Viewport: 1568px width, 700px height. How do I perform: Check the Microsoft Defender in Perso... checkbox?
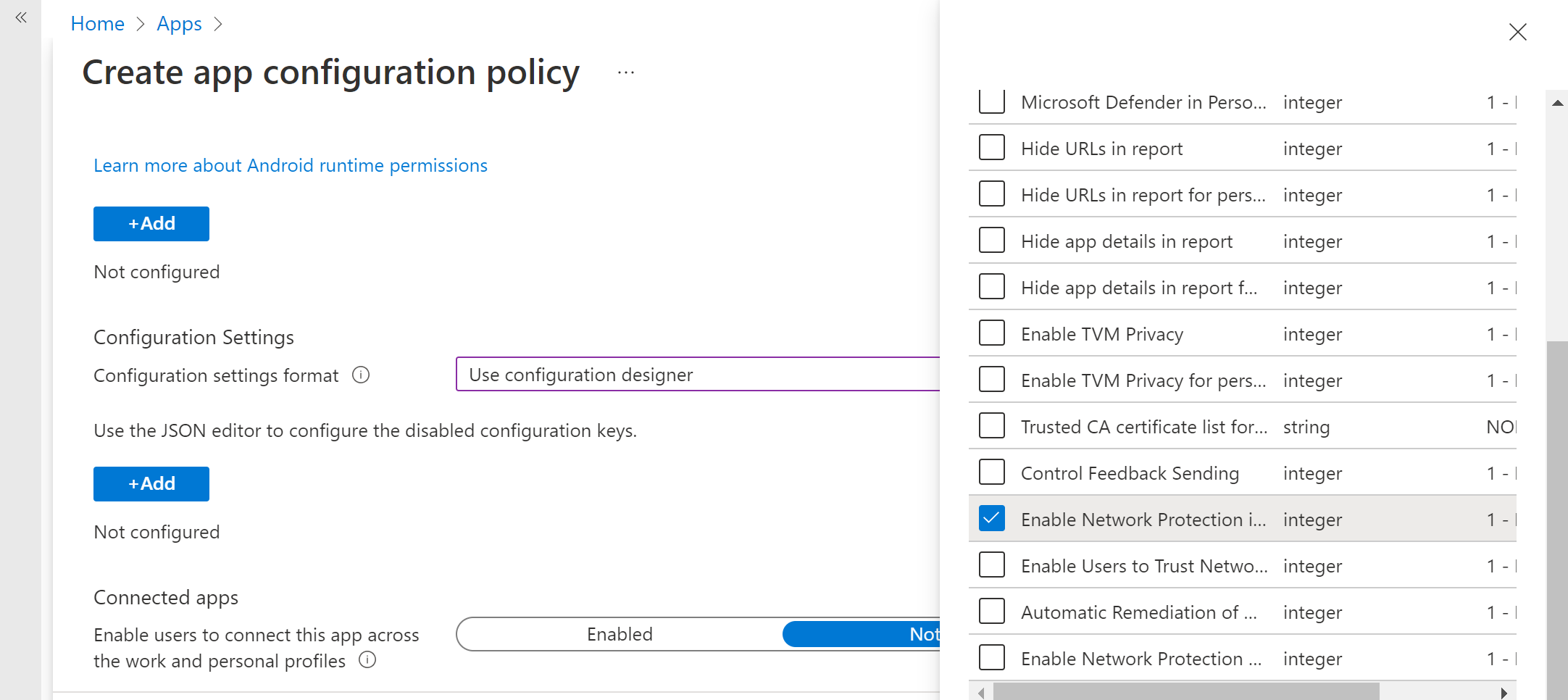[991, 101]
